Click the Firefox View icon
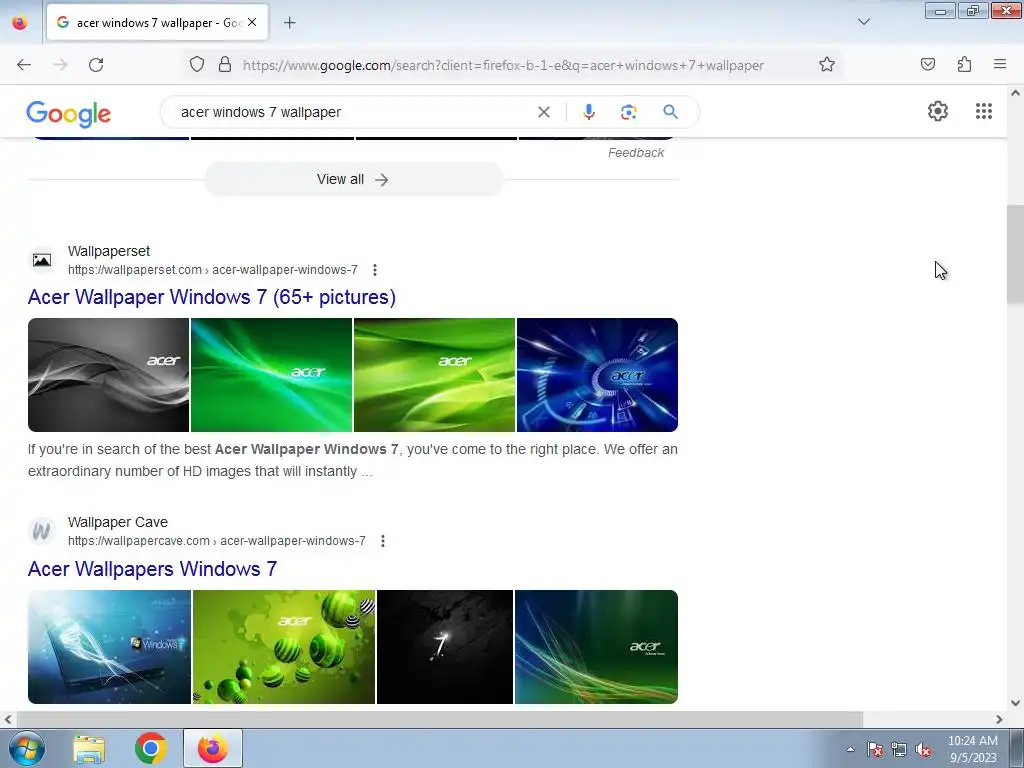Viewport: 1024px width, 768px height. (20, 22)
